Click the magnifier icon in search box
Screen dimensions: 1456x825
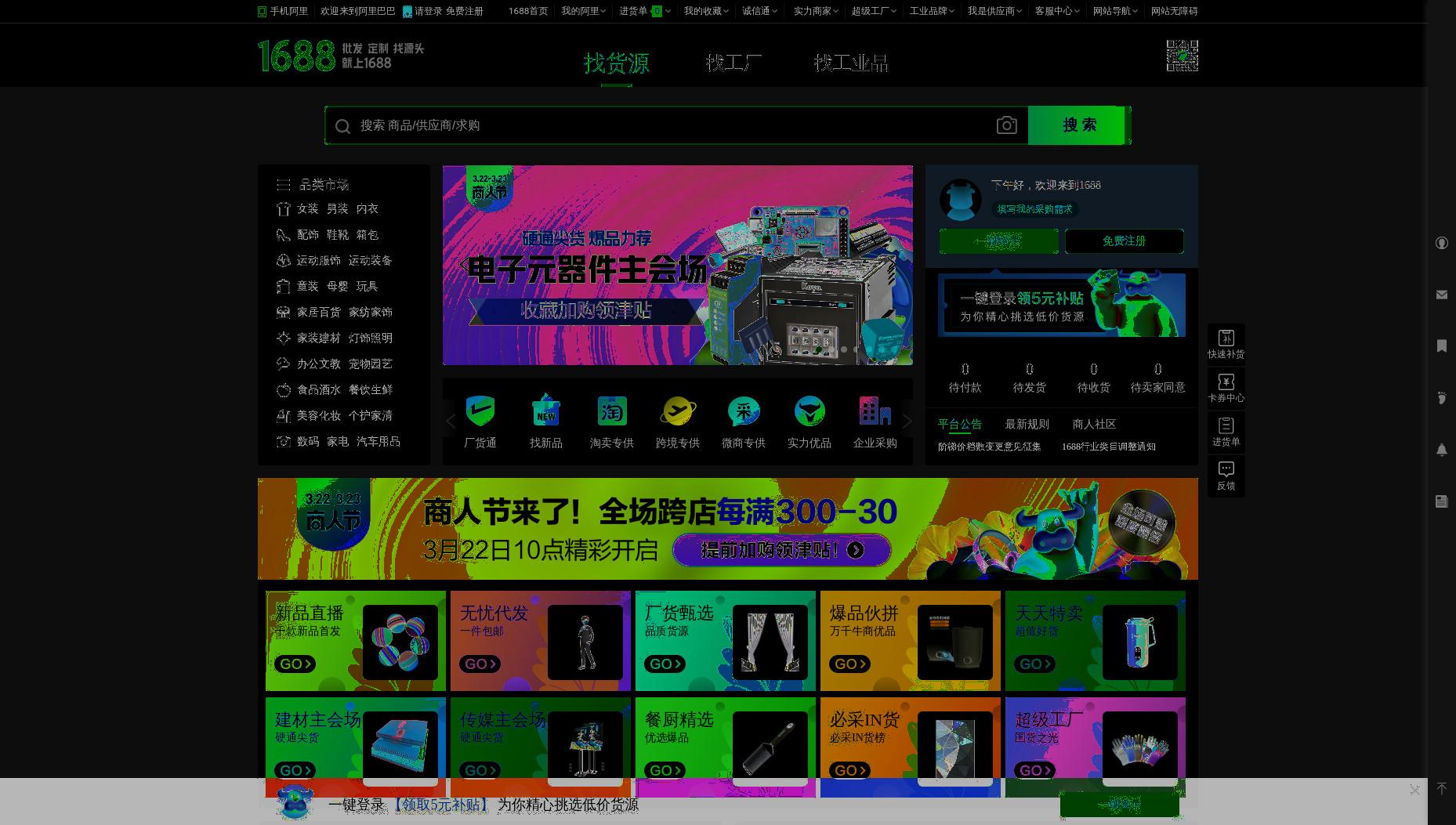click(342, 126)
